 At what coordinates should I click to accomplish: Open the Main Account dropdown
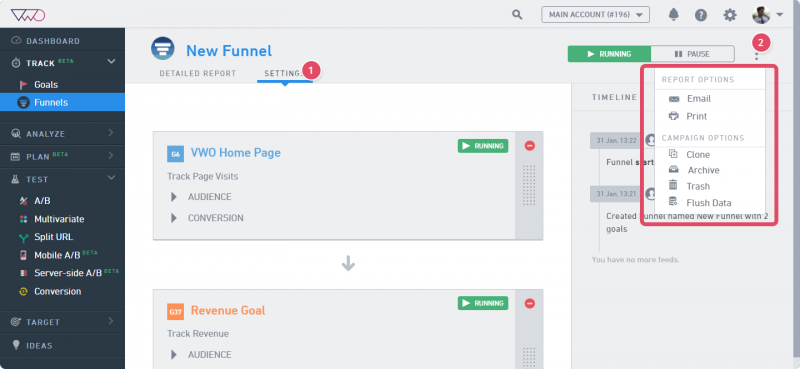pyautogui.click(x=595, y=15)
